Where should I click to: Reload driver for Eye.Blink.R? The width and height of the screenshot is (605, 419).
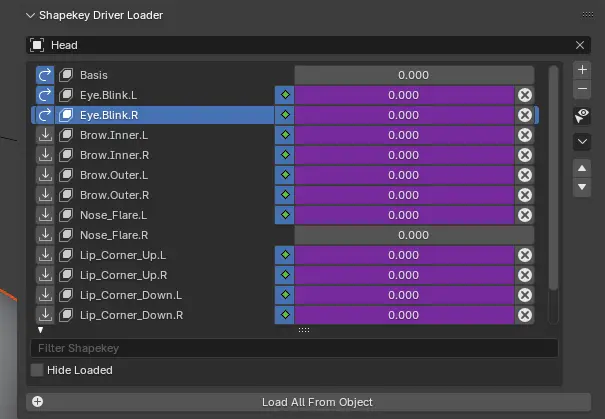click(x=45, y=115)
